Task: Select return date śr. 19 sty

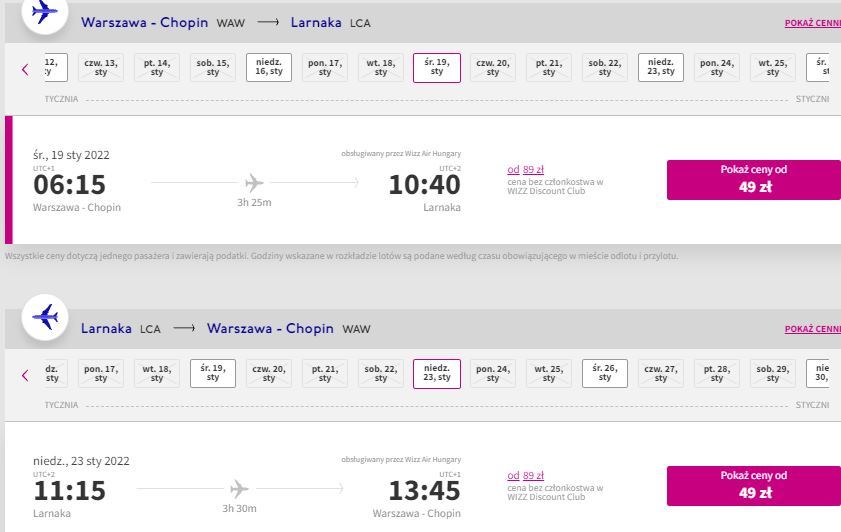Action: tap(213, 373)
